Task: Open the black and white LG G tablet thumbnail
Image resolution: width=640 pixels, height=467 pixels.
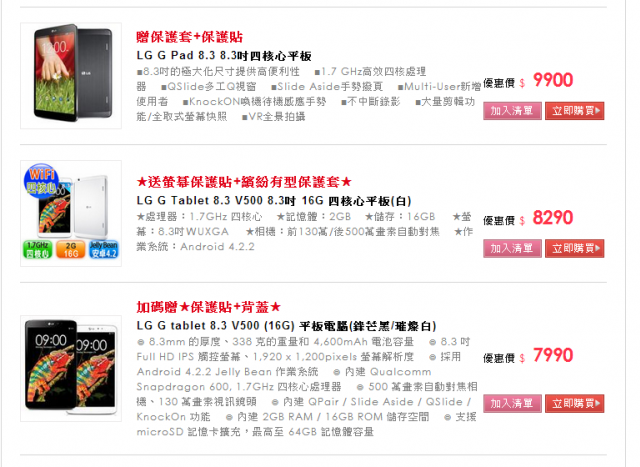Action: pyautogui.click(x=71, y=368)
